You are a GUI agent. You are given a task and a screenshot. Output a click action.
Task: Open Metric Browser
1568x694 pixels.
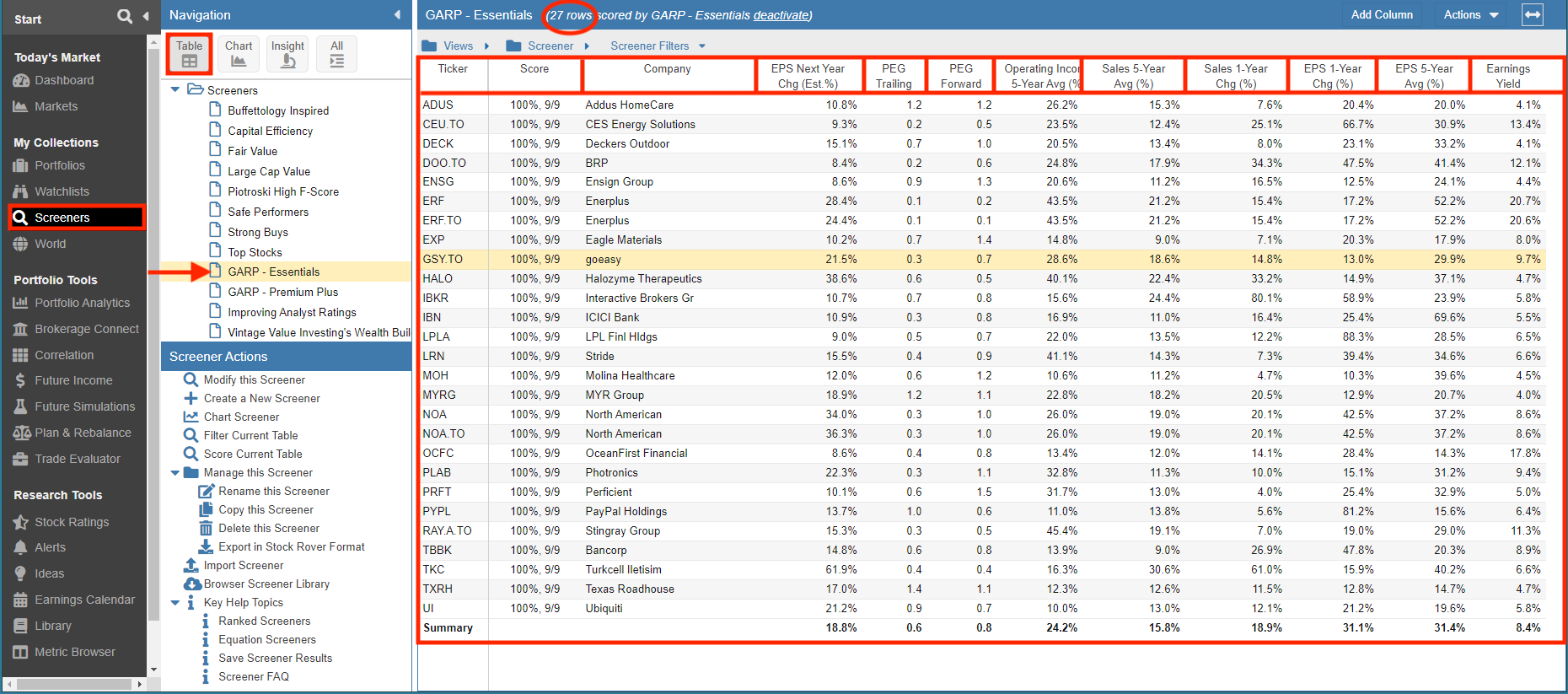[x=64, y=652]
